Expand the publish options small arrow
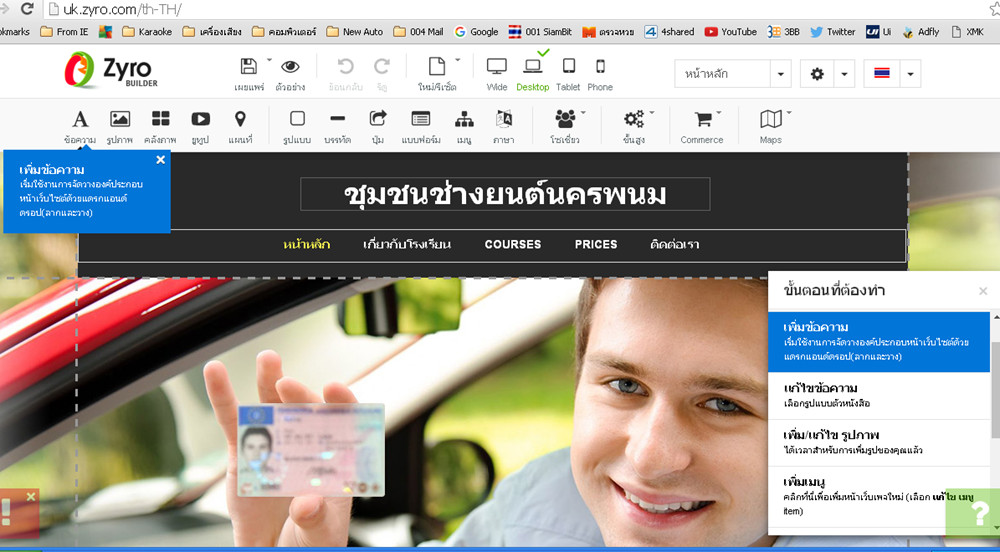1000x552 pixels. pyautogui.click(x=268, y=60)
